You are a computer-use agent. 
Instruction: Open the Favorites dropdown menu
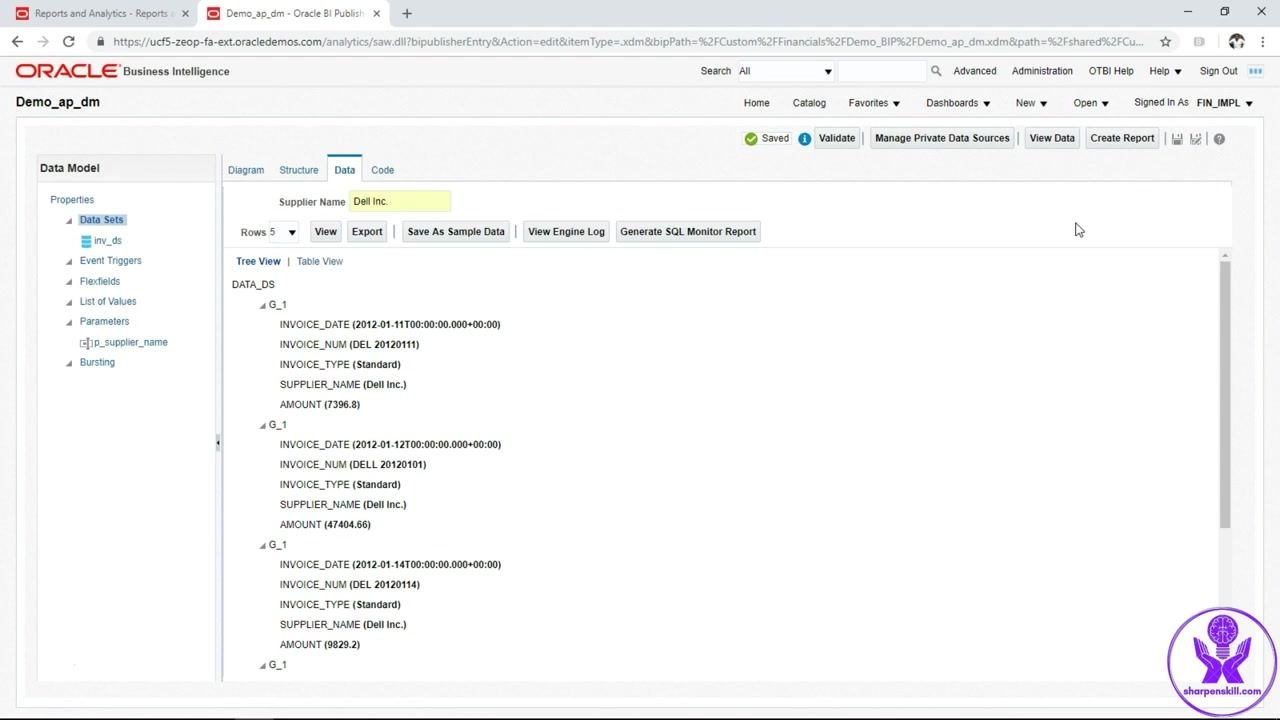[874, 103]
